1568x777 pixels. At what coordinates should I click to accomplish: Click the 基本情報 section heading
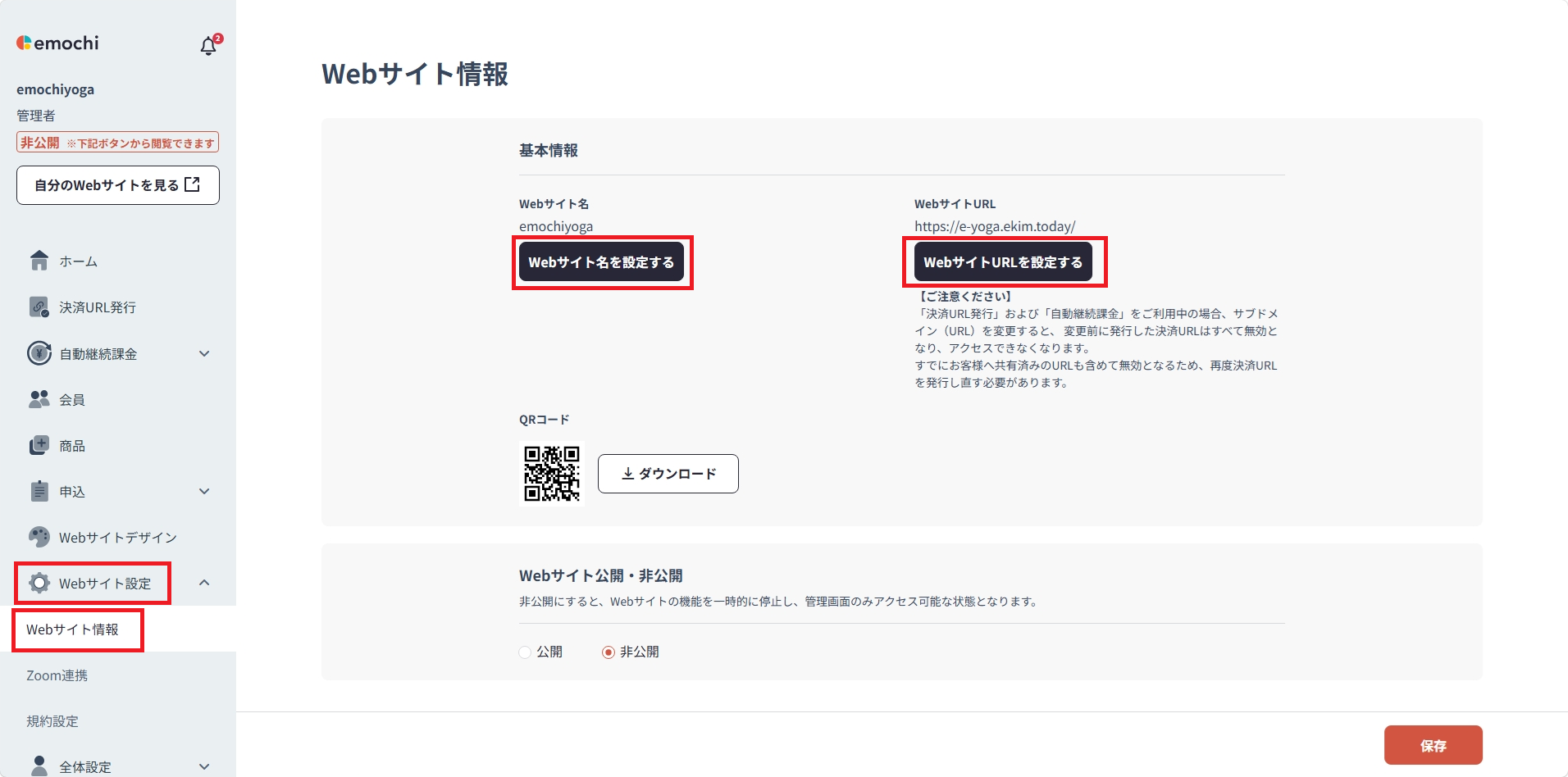tap(549, 150)
